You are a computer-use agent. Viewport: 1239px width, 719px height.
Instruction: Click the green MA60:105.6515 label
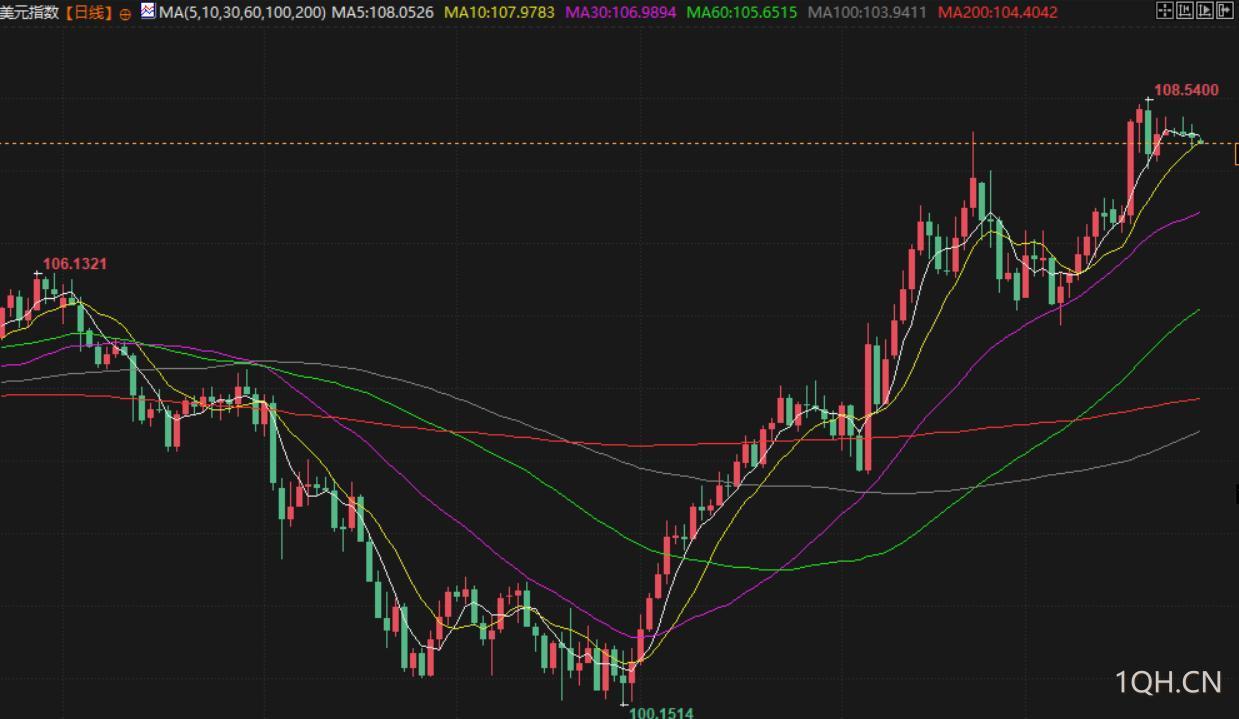[741, 13]
